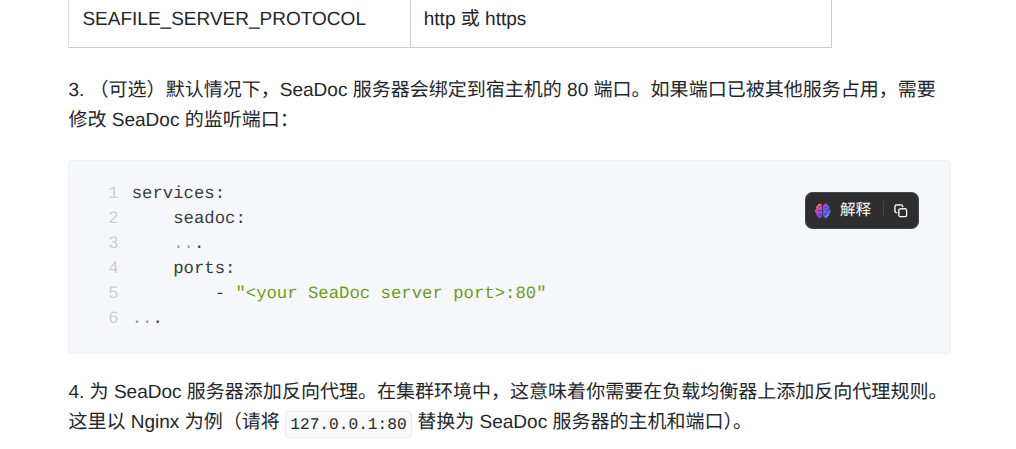Click line number 1 in the code block
This screenshot has height=449, width=1016.
tap(113, 193)
